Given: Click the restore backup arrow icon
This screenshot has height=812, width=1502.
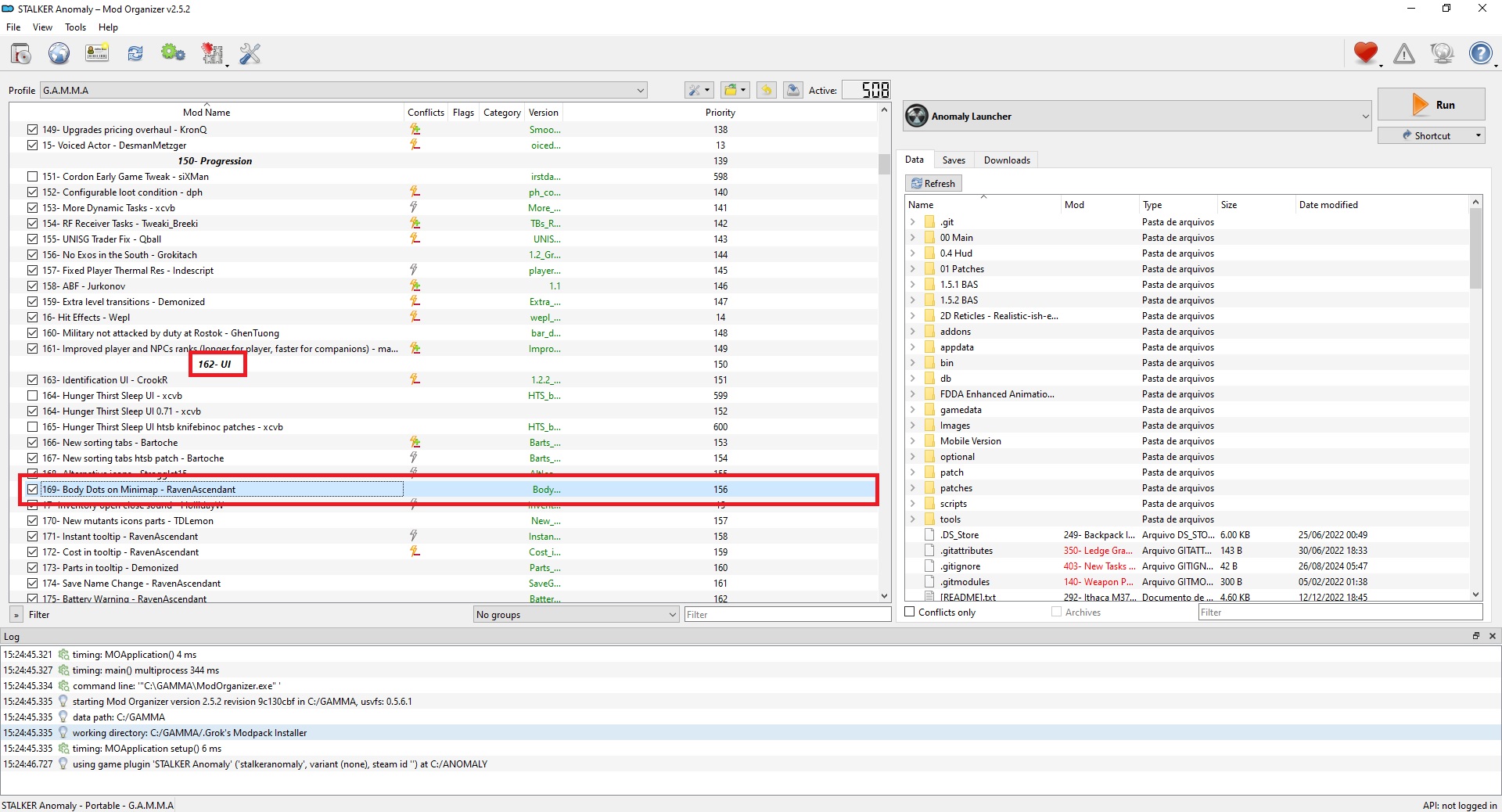Looking at the screenshot, I should pyautogui.click(x=767, y=90).
